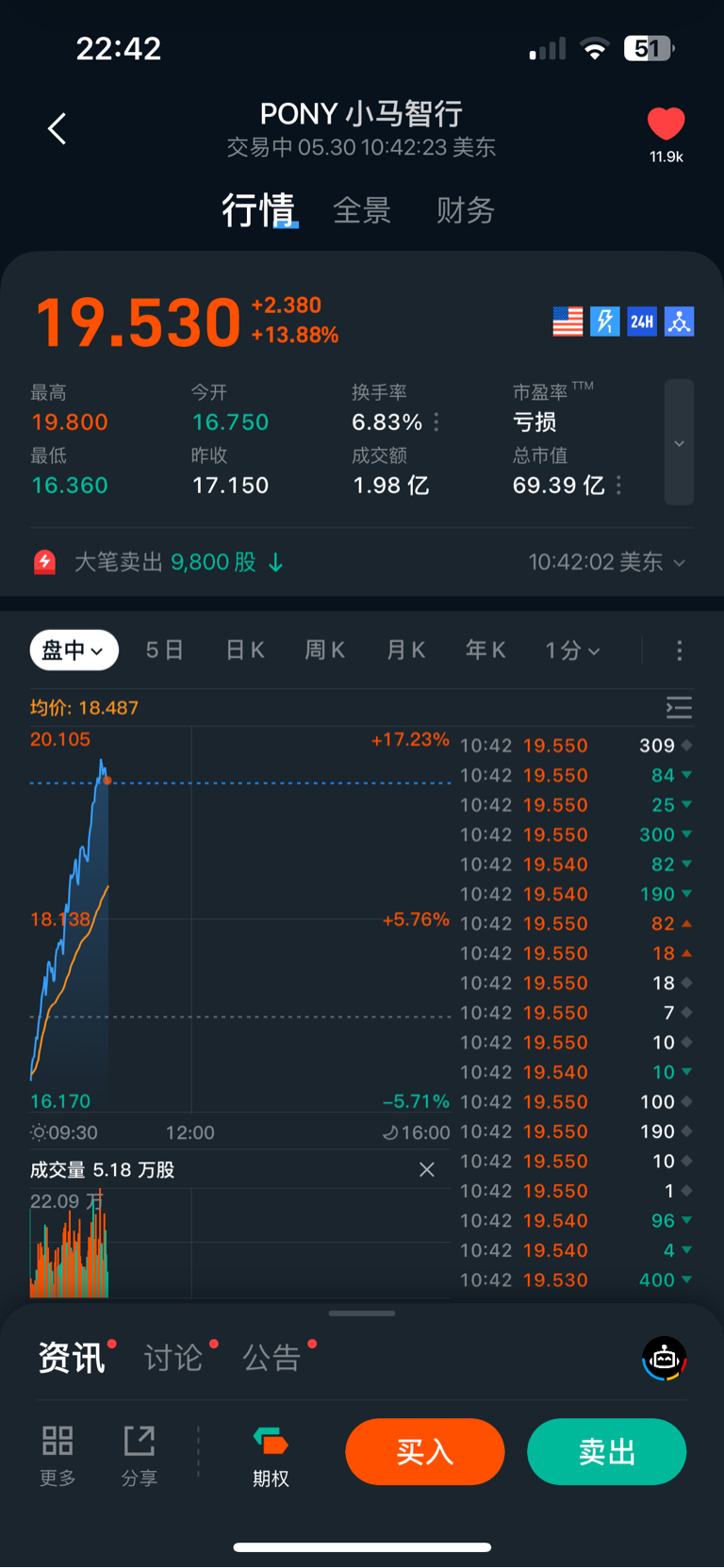The height and width of the screenshot is (1568, 724).
Task: Select the trade row with volume 309
Action: (577, 746)
